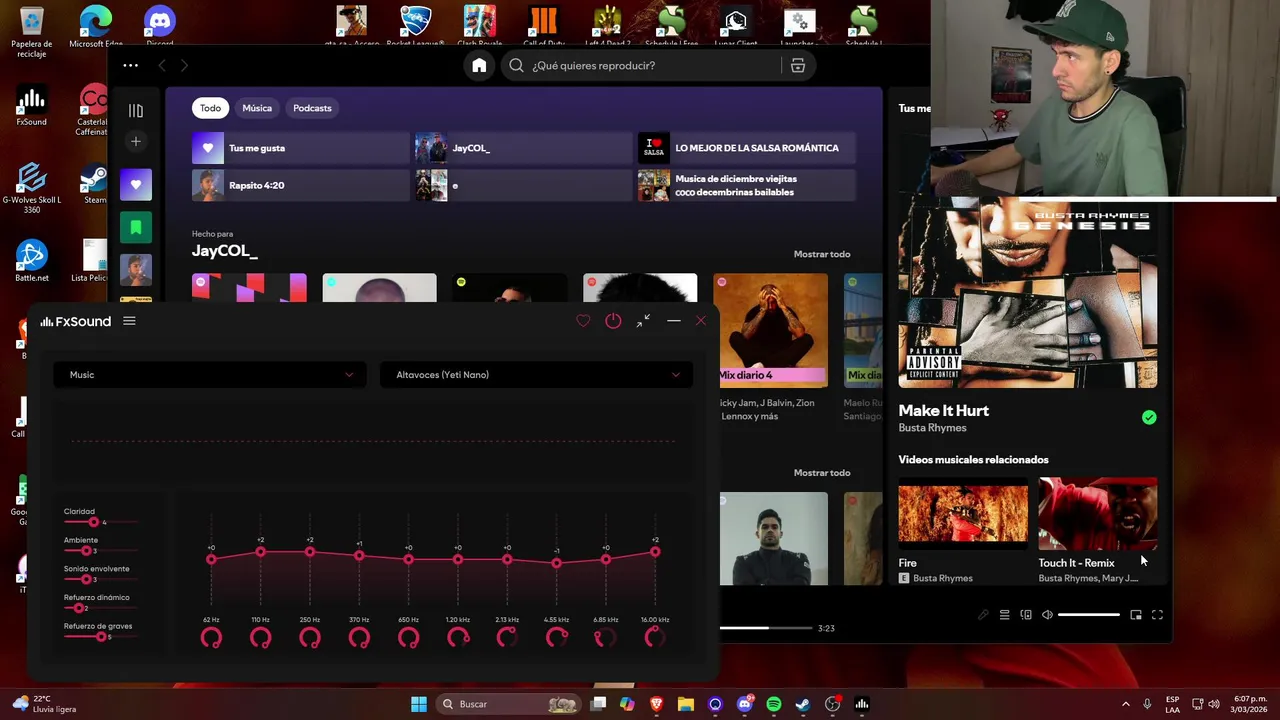Go forward in Spotify
This screenshot has height=720, width=1280.
tap(184, 65)
